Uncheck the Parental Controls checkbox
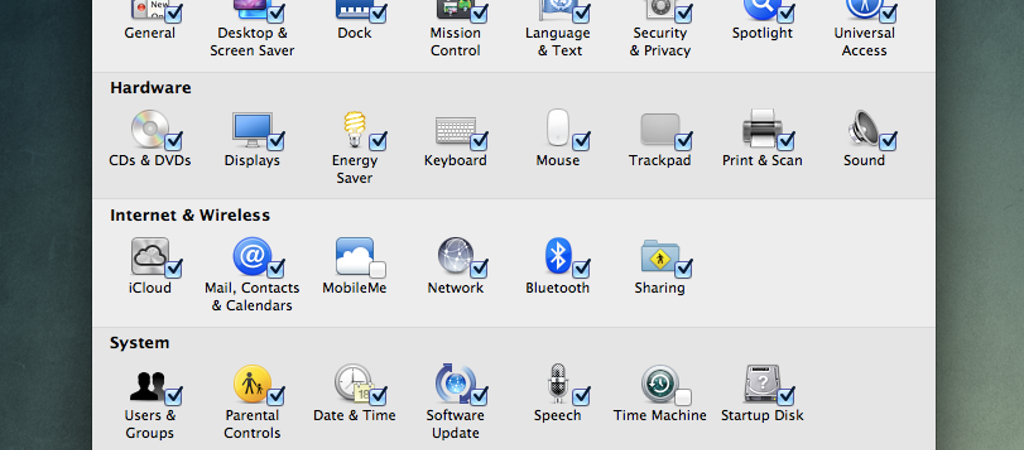 [x=276, y=396]
